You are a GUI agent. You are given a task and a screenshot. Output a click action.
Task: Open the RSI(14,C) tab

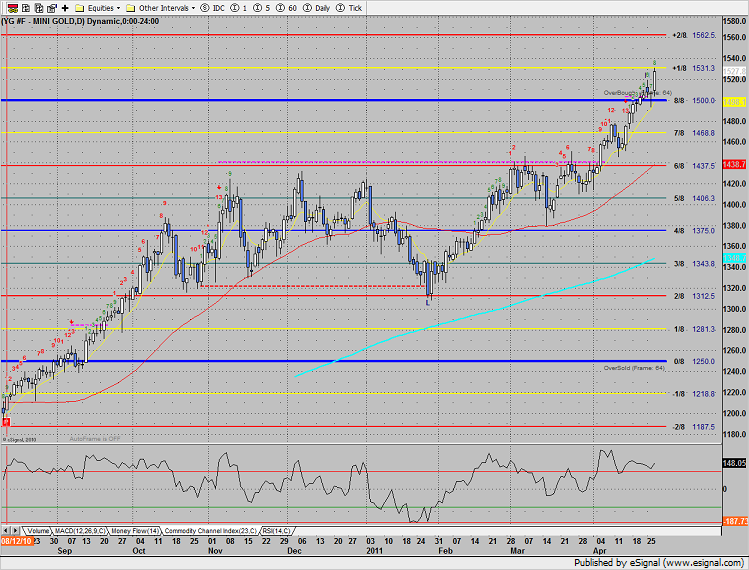point(277,531)
